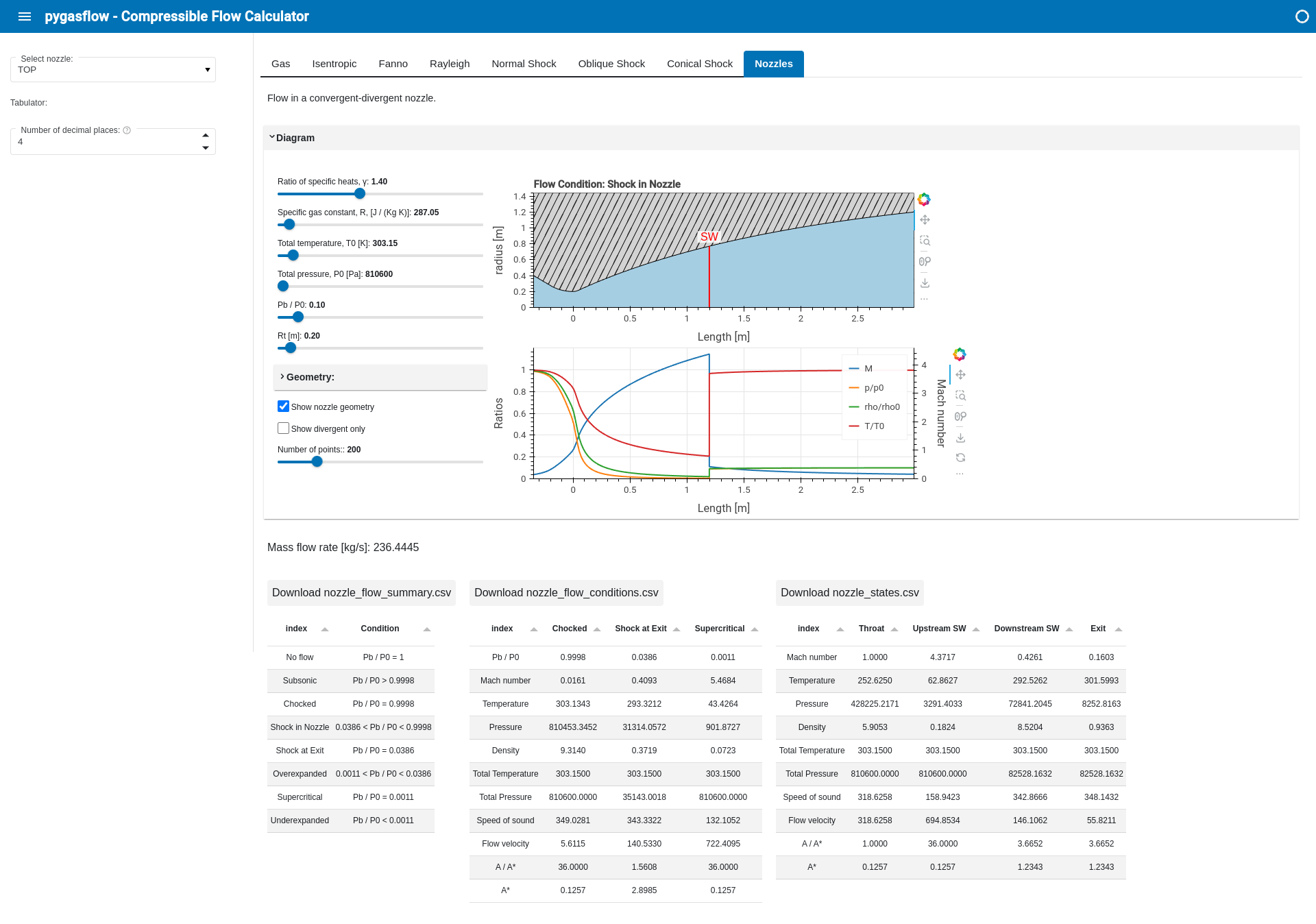1316x924 pixels.
Task: Click Save icon on ratios plot
Action: pyautogui.click(x=960, y=437)
